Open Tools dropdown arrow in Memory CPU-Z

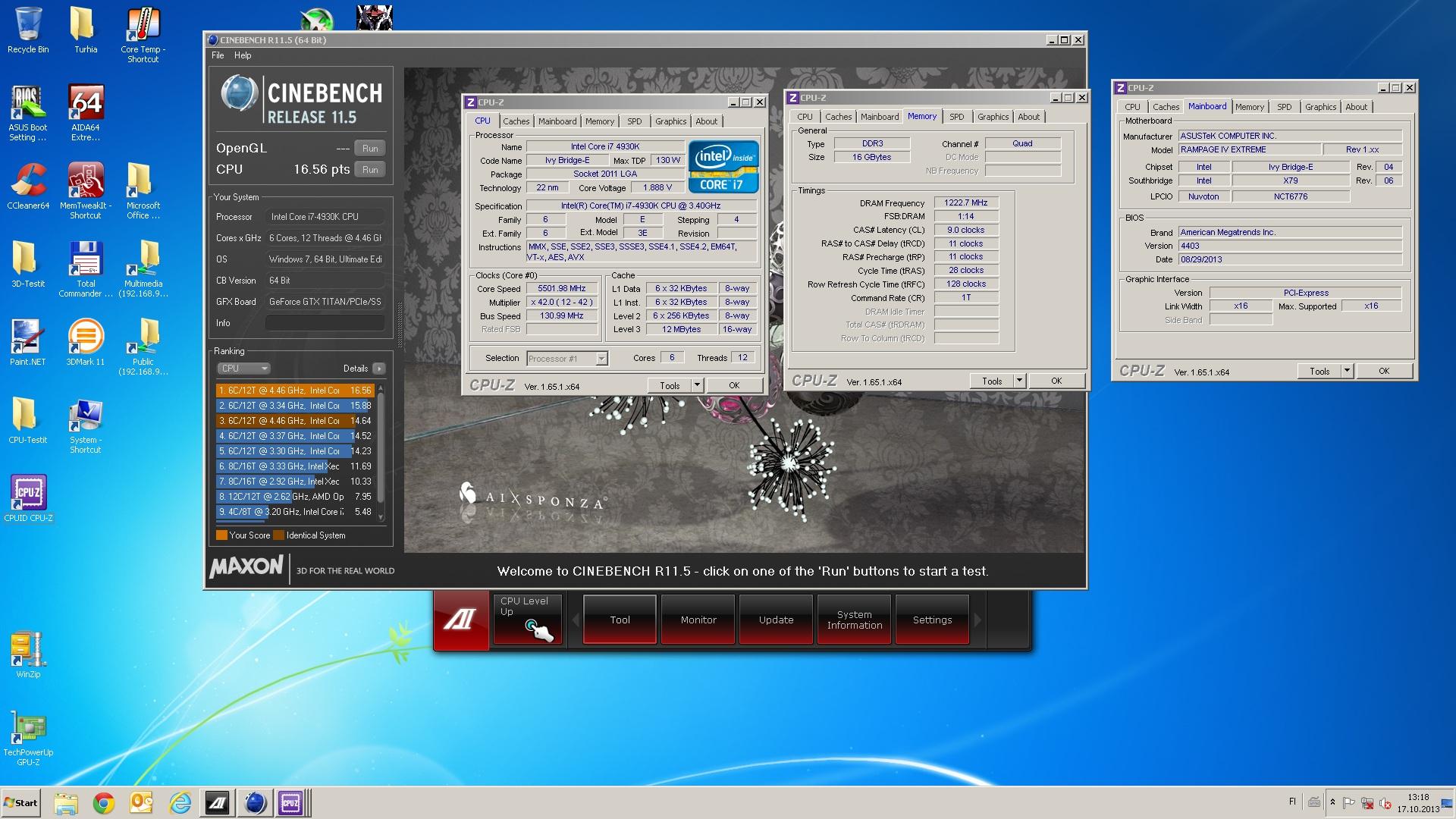1019,381
